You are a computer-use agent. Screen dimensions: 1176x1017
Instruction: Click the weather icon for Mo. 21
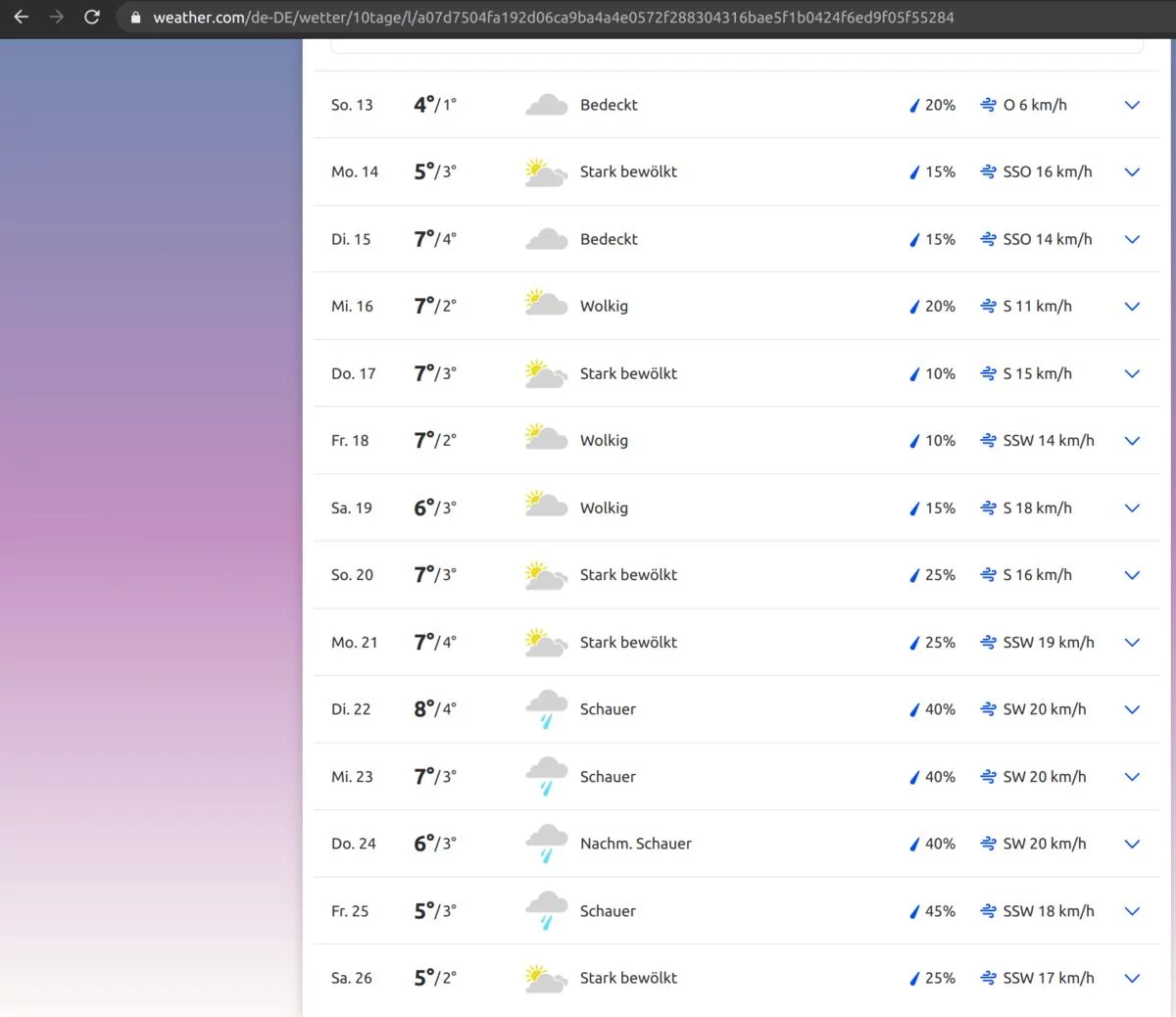point(546,642)
